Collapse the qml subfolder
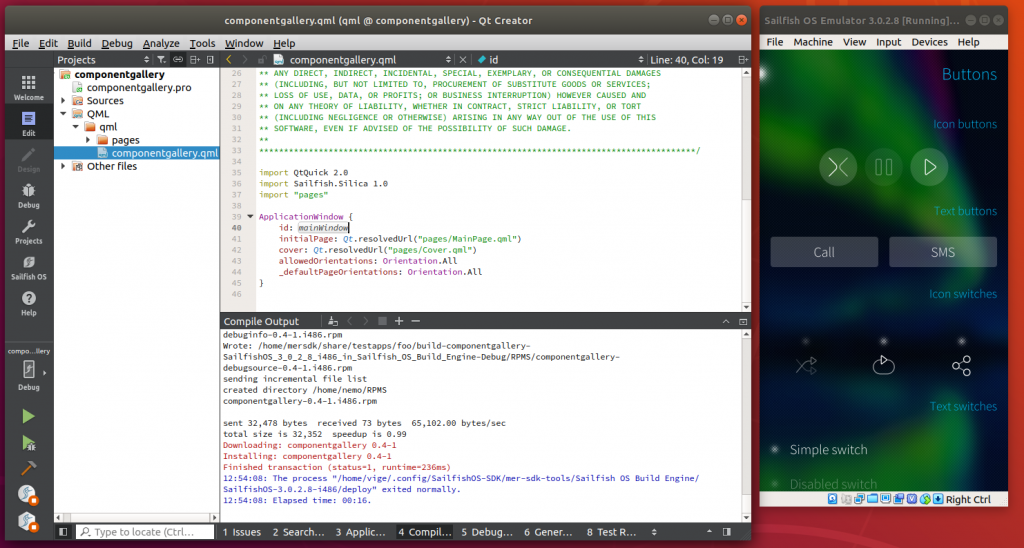The height and width of the screenshot is (548, 1024). [x=76, y=127]
